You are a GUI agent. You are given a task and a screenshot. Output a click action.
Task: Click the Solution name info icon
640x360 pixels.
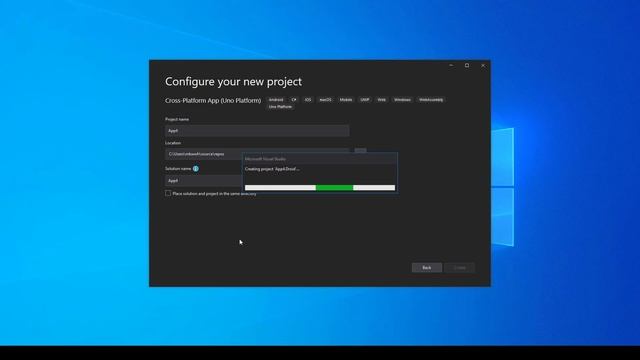tap(196, 169)
